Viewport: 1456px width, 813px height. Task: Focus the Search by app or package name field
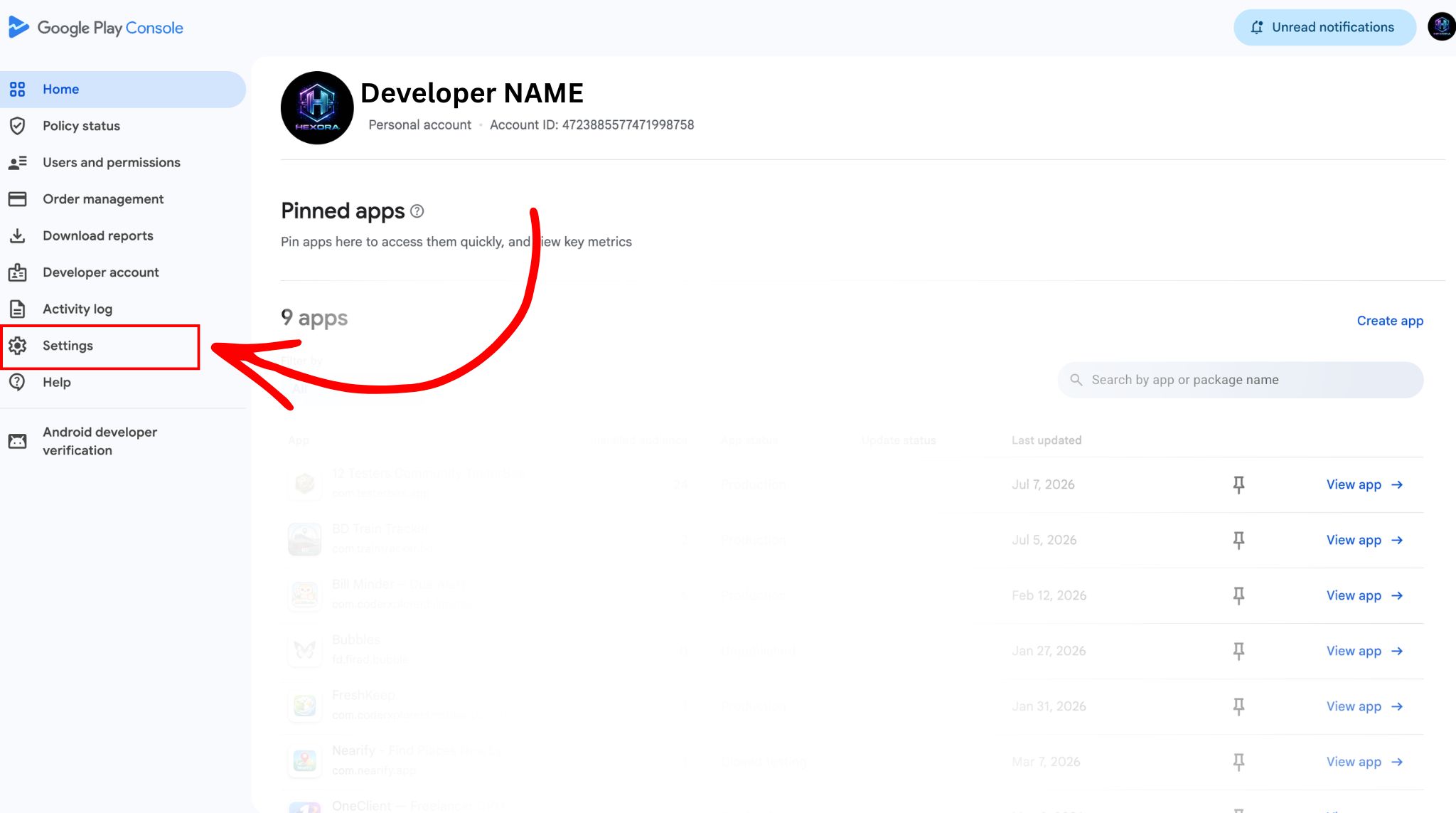point(1241,380)
